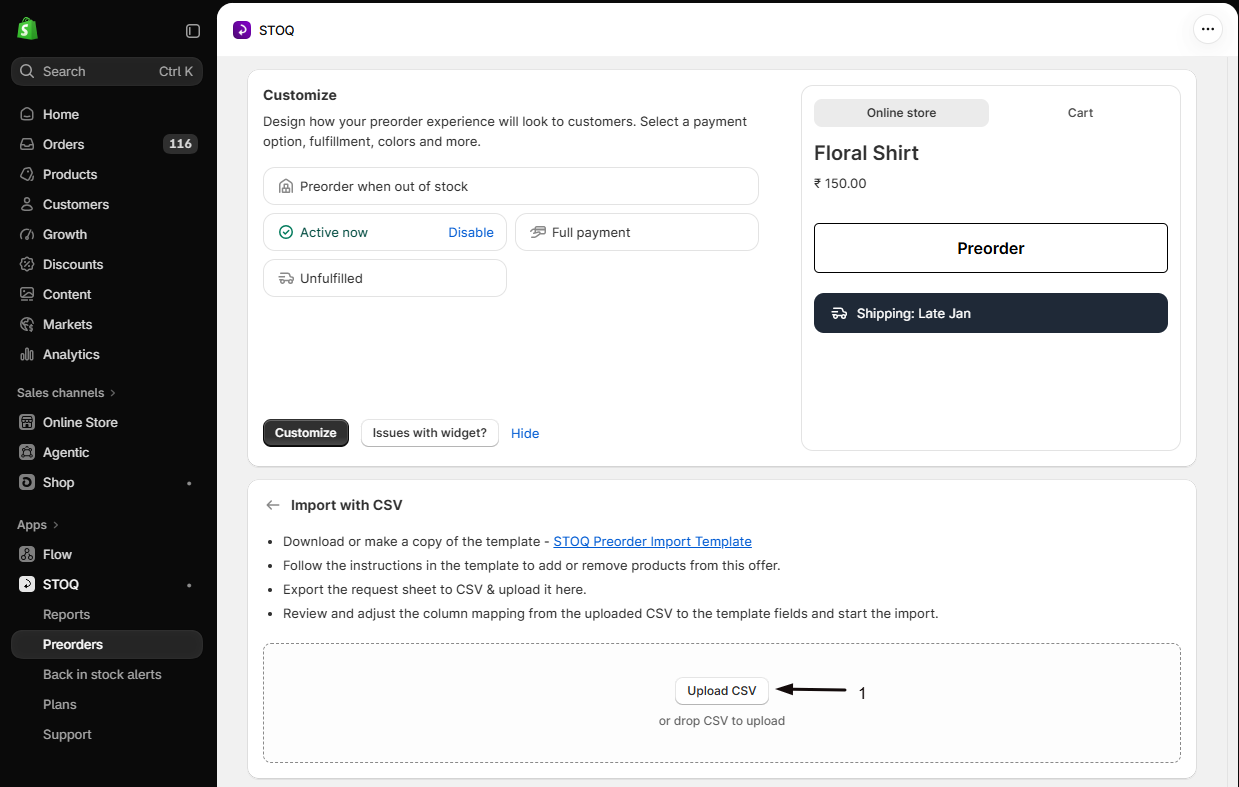The width and height of the screenshot is (1239, 787).
Task: Go to Home in the sidebar
Action: click(x=107, y=114)
